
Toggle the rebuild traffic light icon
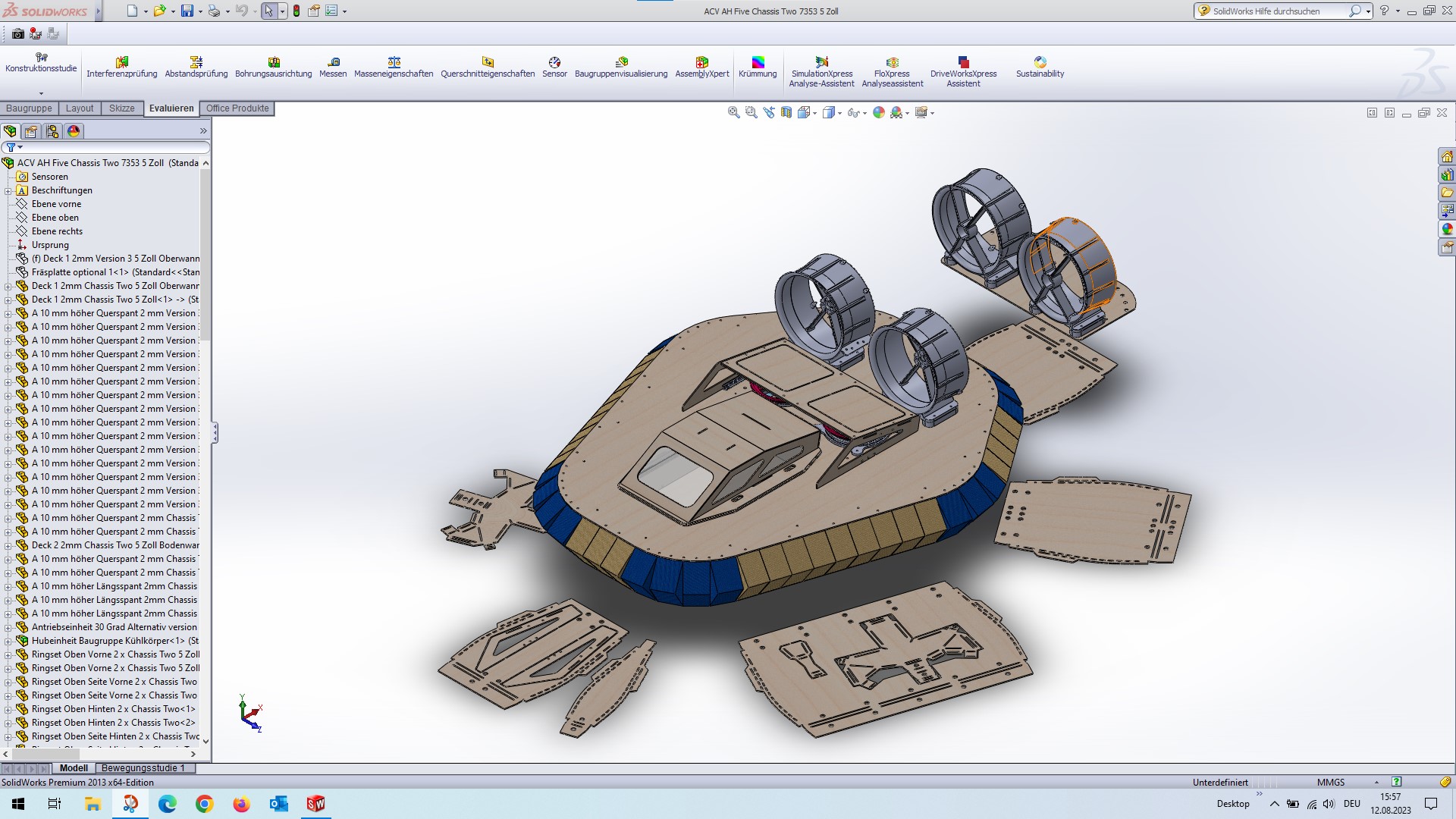click(296, 11)
